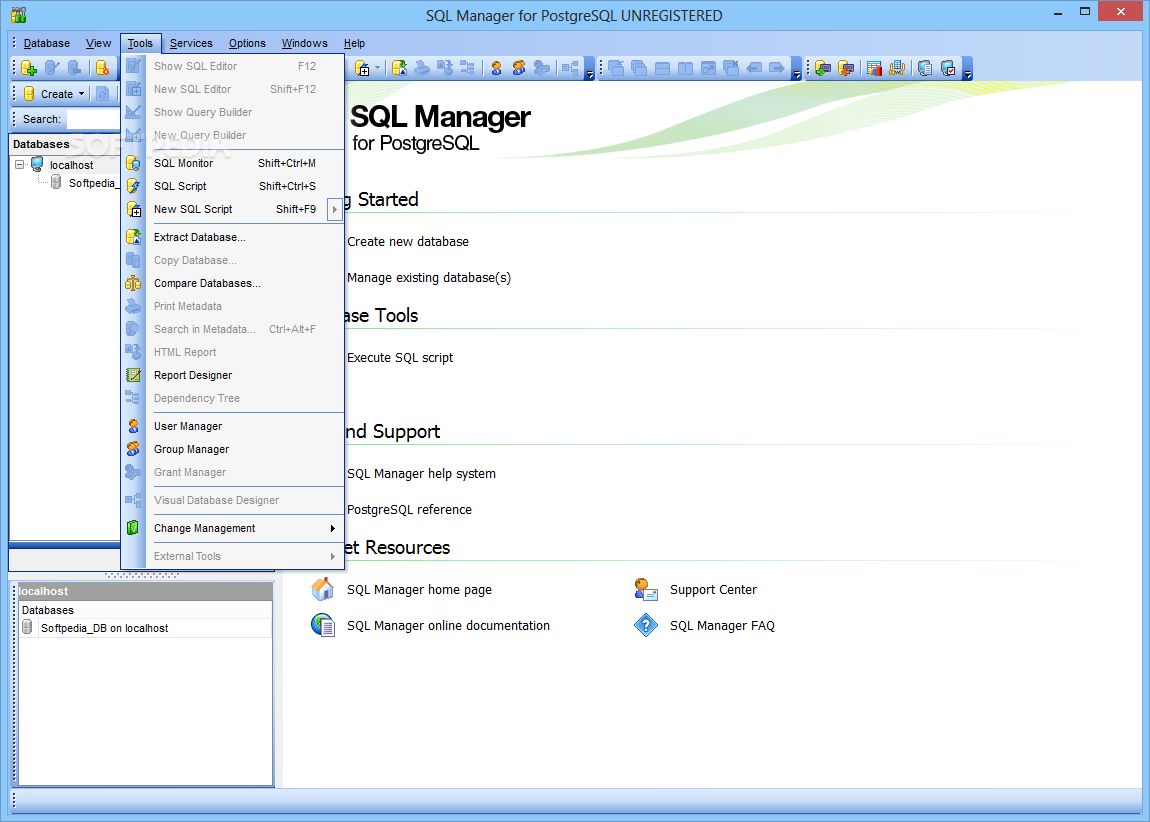Click Execute SQL script link
This screenshot has height=822, width=1150.
tap(400, 358)
